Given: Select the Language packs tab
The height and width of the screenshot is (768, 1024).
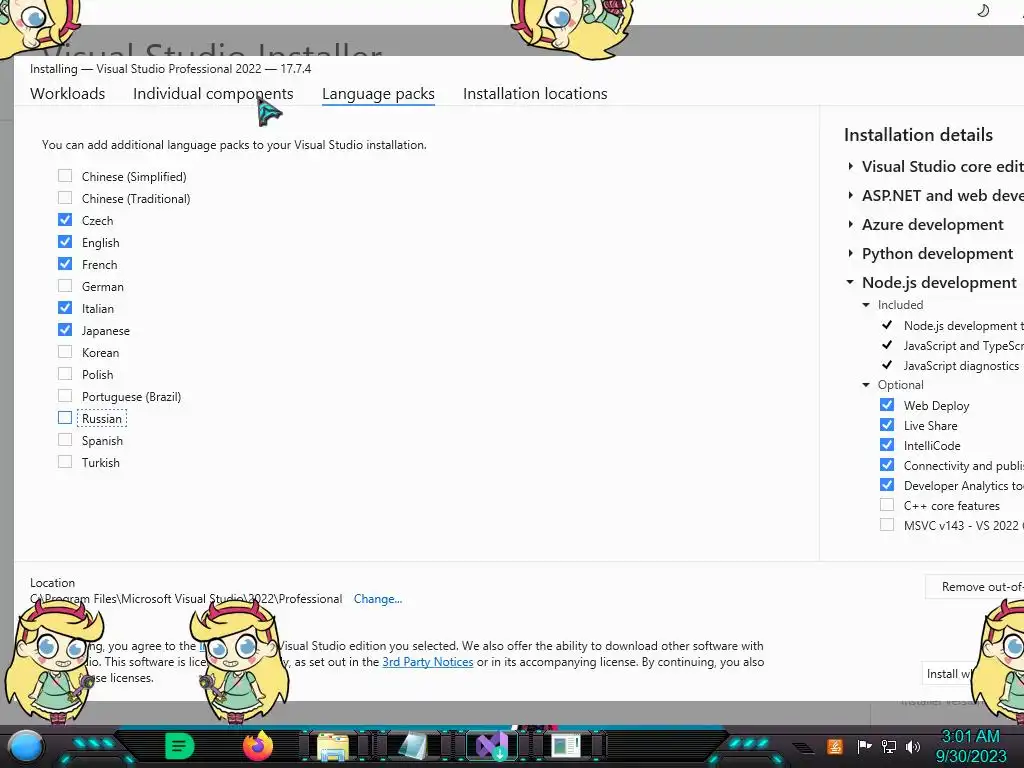Looking at the screenshot, I should pyautogui.click(x=378, y=94).
